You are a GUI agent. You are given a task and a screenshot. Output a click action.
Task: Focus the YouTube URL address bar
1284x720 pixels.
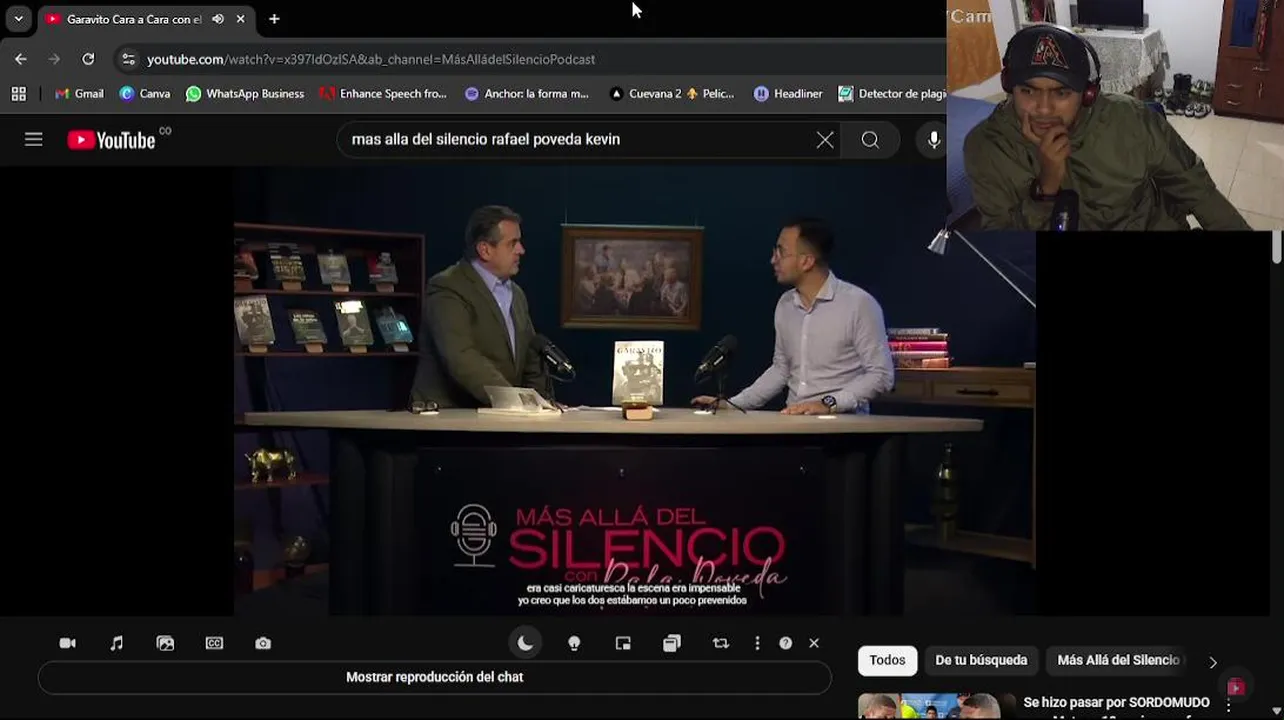371,59
